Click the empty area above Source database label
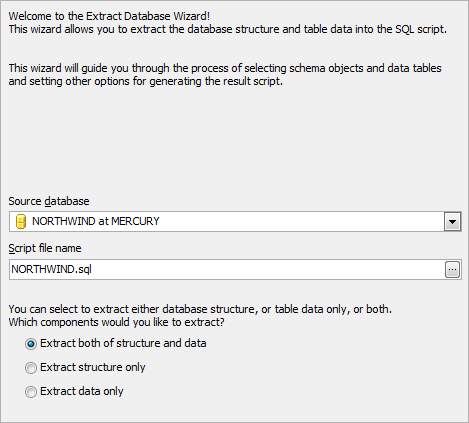 pos(233,140)
